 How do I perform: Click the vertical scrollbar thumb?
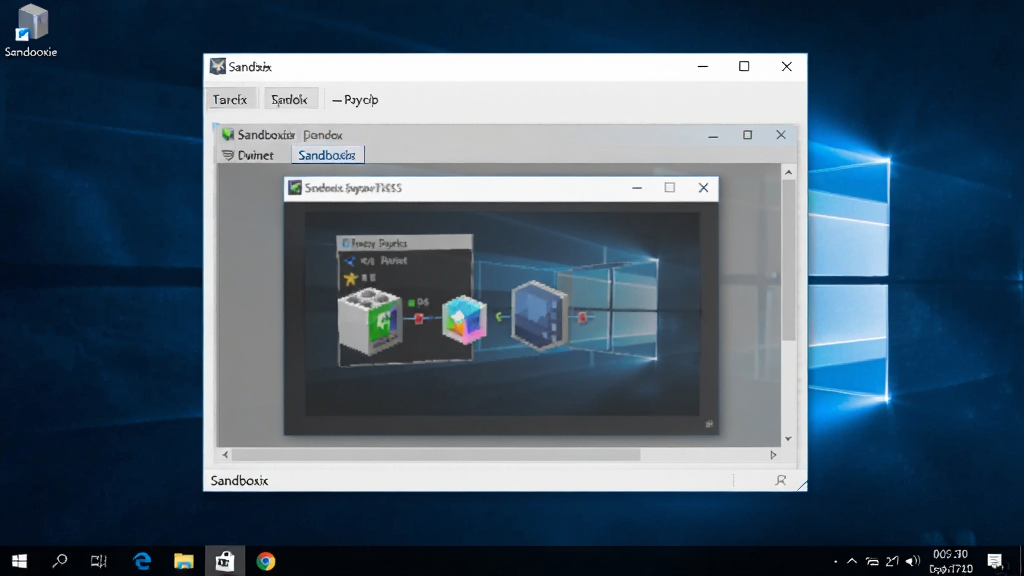[789, 260]
